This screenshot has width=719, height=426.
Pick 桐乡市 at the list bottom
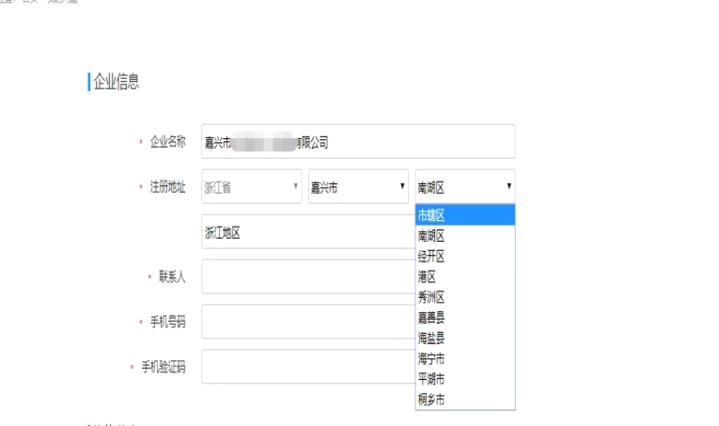[x=465, y=399]
